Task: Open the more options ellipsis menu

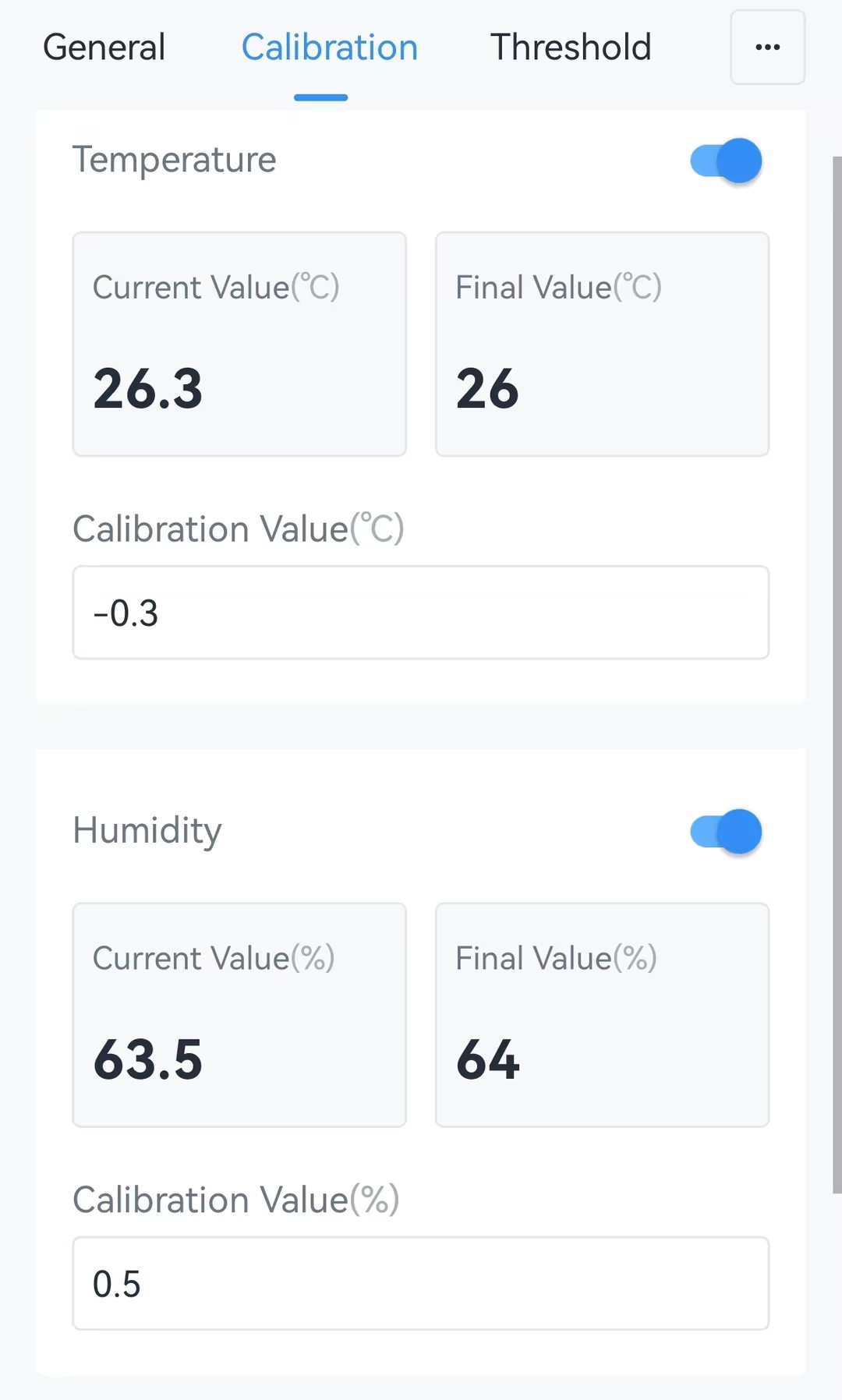Action: [767, 47]
